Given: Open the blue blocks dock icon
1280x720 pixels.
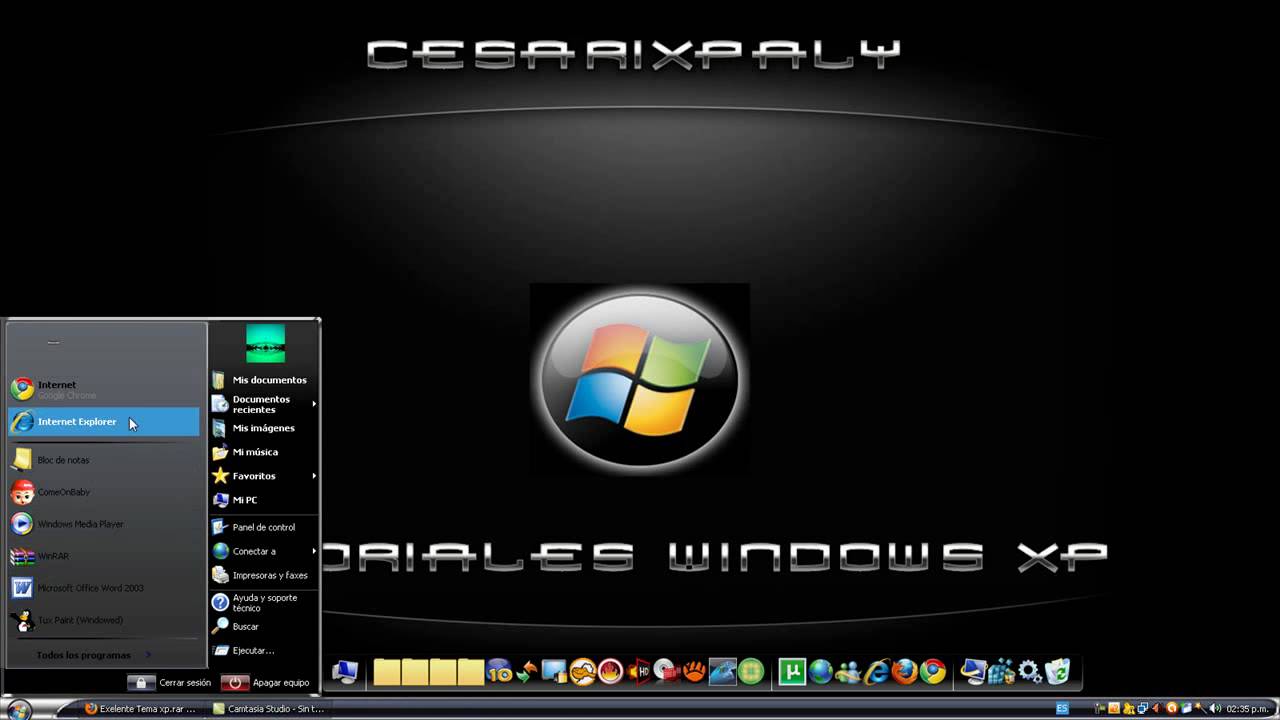Looking at the screenshot, I should pos(1002,672).
